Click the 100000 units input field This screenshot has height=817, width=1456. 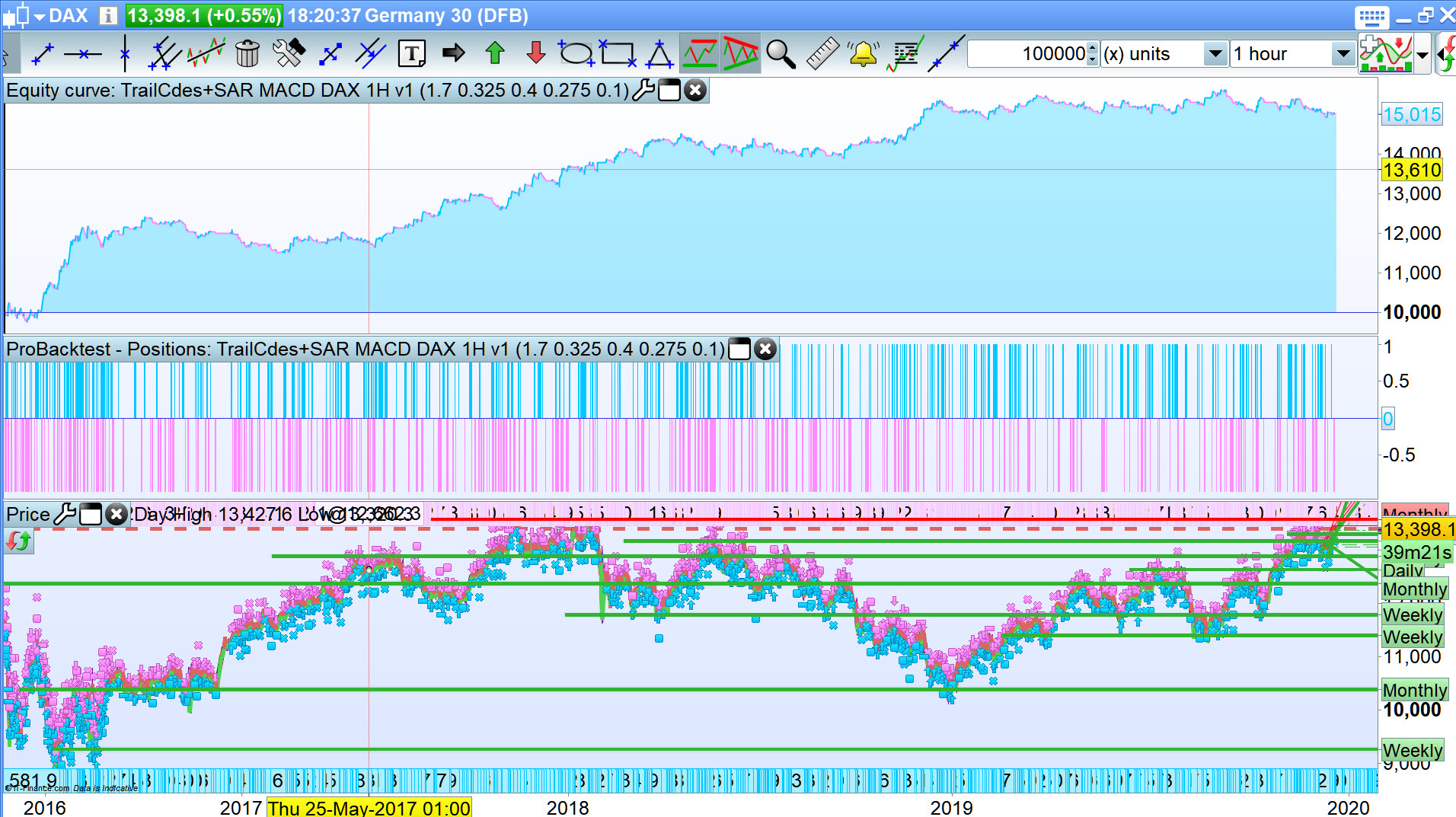pos(1027,54)
